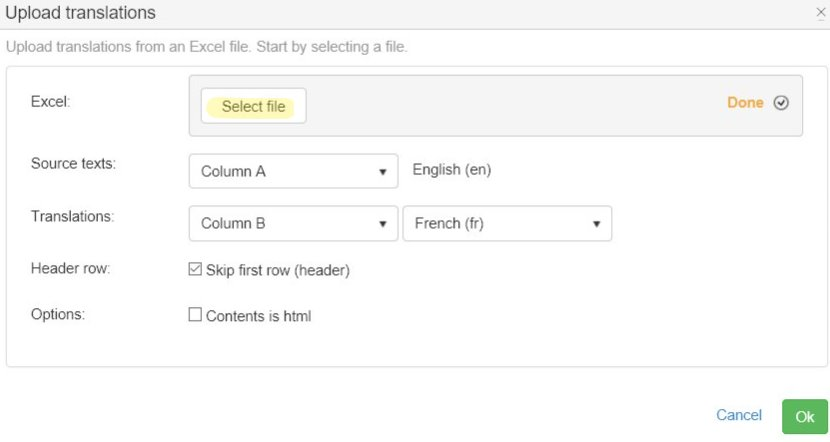830x442 pixels.
Task: Click the Header row: label
Action: point(70,269)
